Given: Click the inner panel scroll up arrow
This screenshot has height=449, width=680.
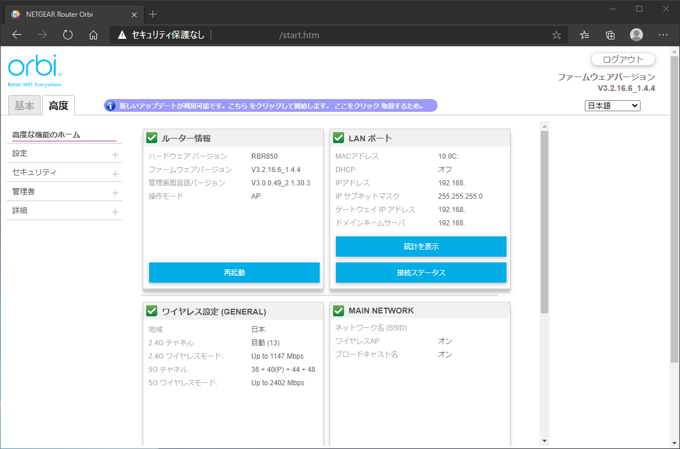Looking at the screenshot, I should coord(545,126).
